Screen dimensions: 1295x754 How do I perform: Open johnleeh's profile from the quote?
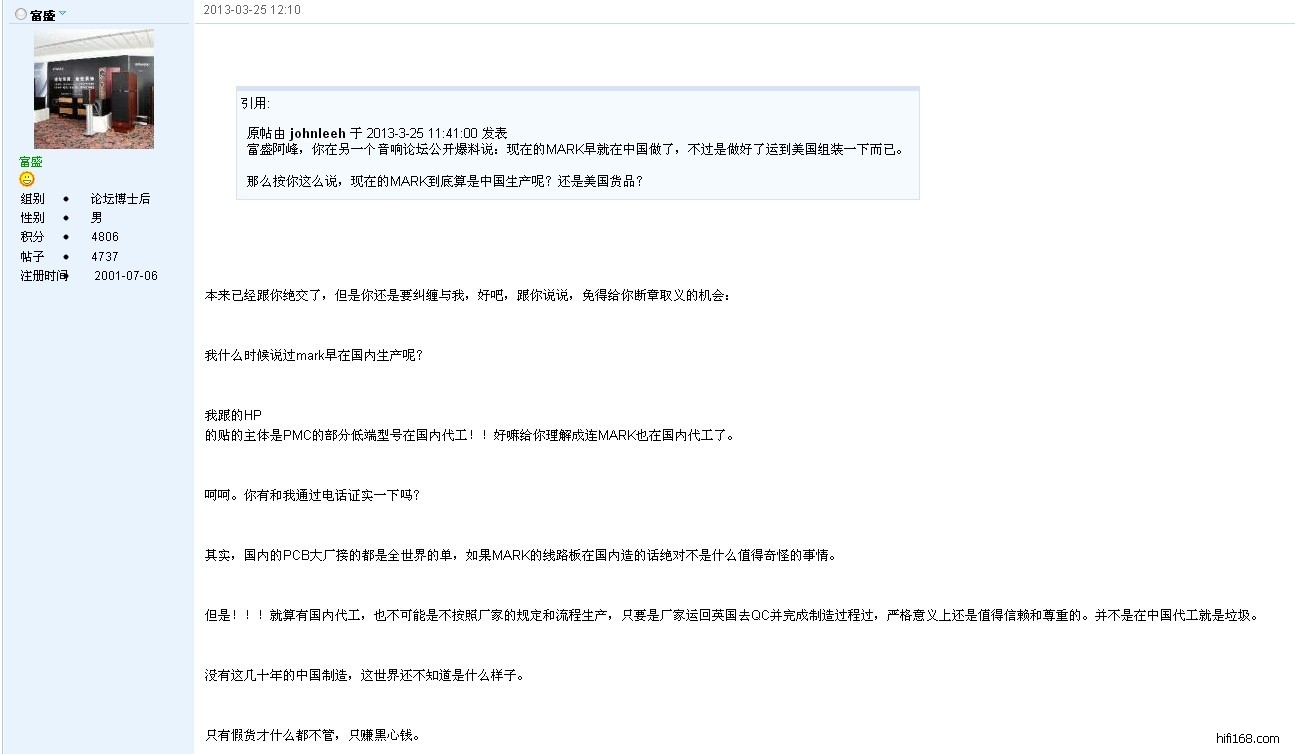click(x=317, y=133)
